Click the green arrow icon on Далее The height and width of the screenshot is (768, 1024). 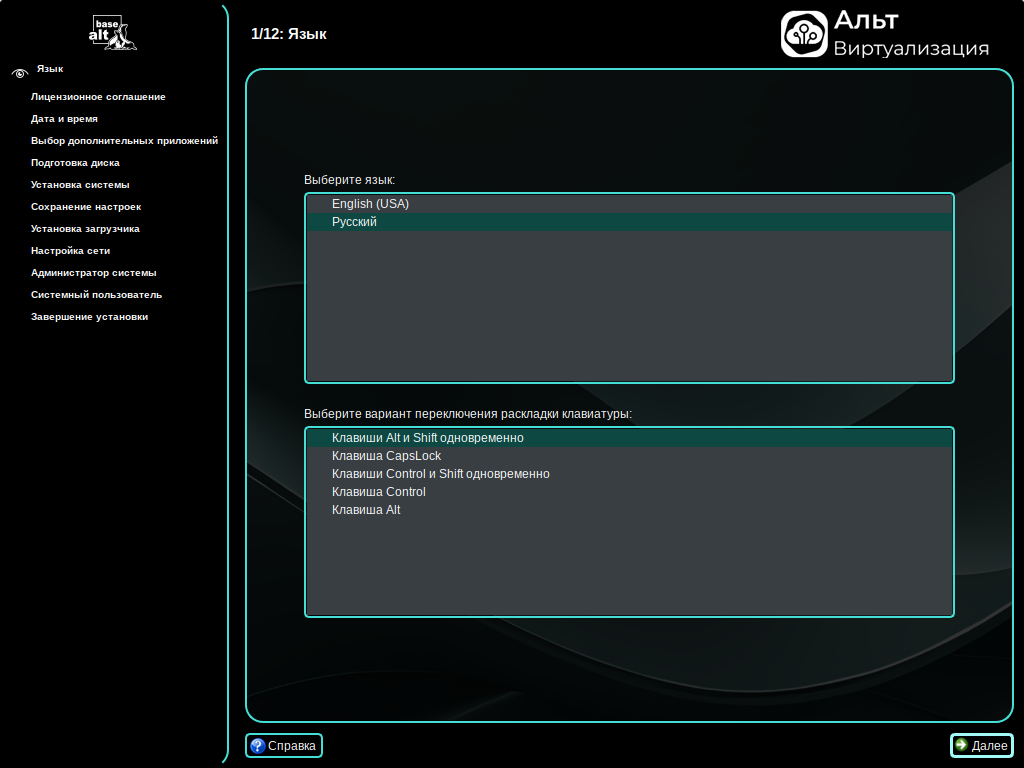[961, 745]
